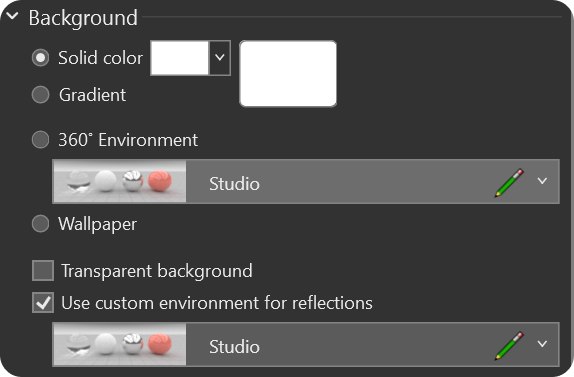Enable the Transparent background checkbox
The width and height of the screenshot is (574, 377).
pos(43,270)
